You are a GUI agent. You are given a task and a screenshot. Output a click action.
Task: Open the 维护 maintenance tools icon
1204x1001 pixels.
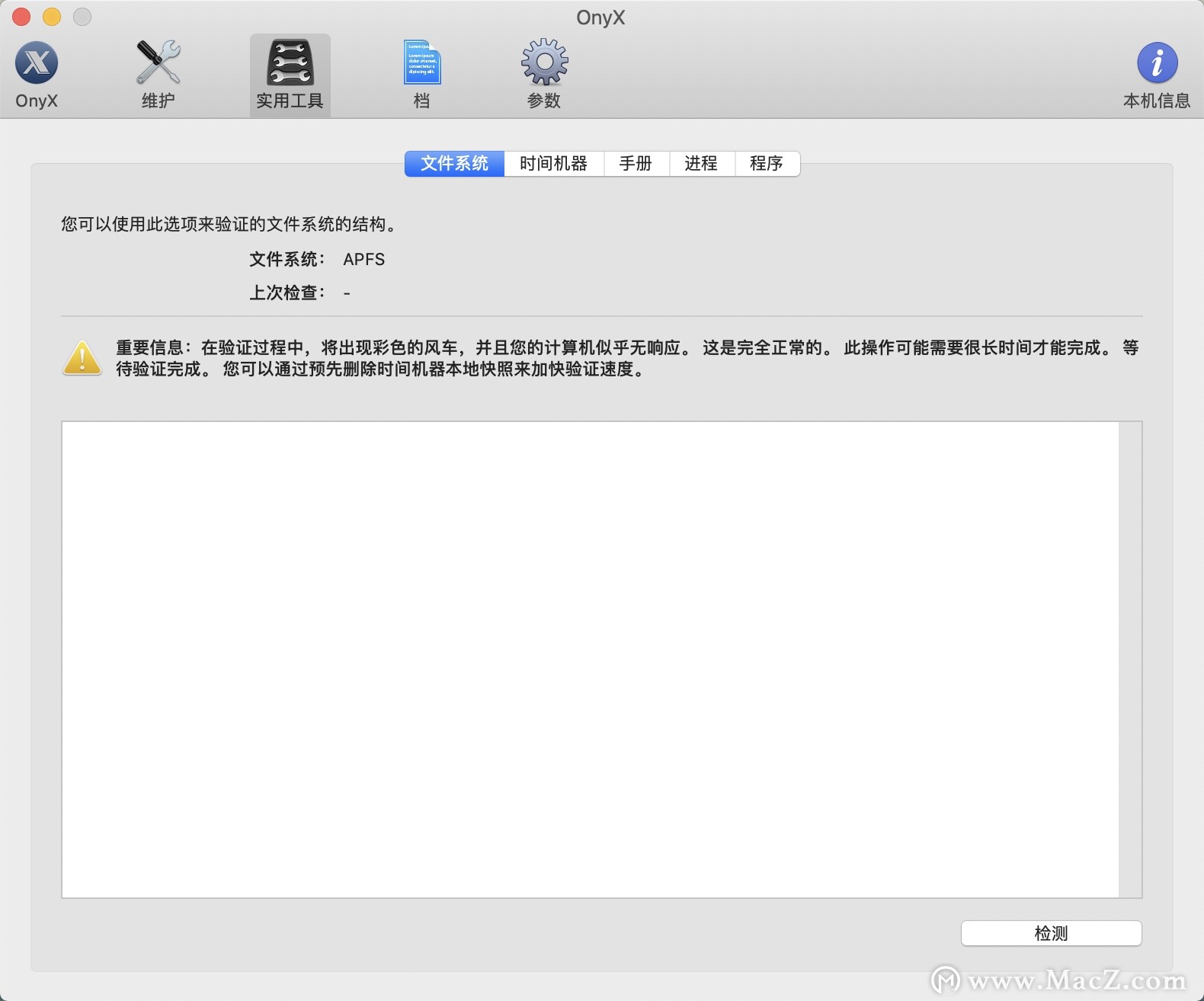[x=158, y=75]
